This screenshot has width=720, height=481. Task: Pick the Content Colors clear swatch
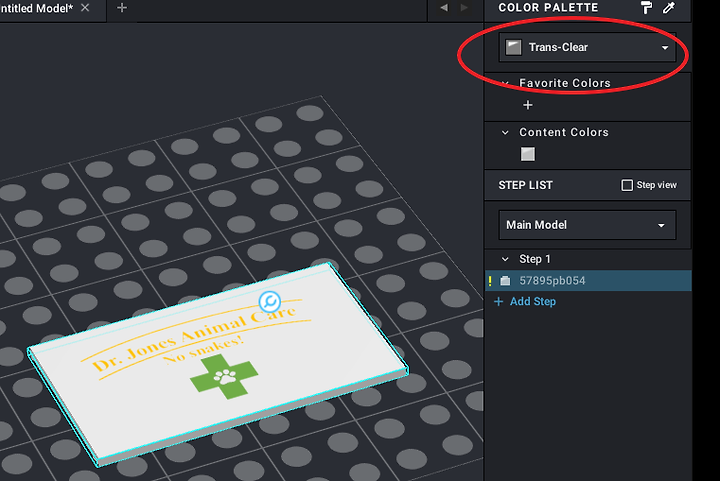pyautogui.click(x=528, y=154)
